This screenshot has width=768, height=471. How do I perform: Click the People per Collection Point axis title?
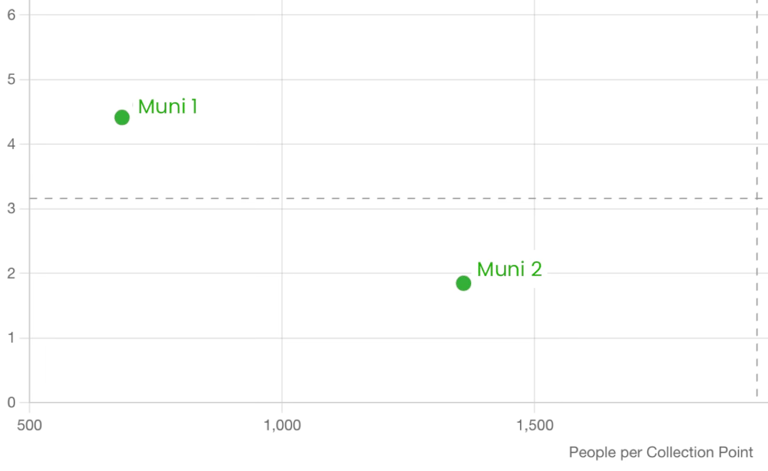coord(661,452)
